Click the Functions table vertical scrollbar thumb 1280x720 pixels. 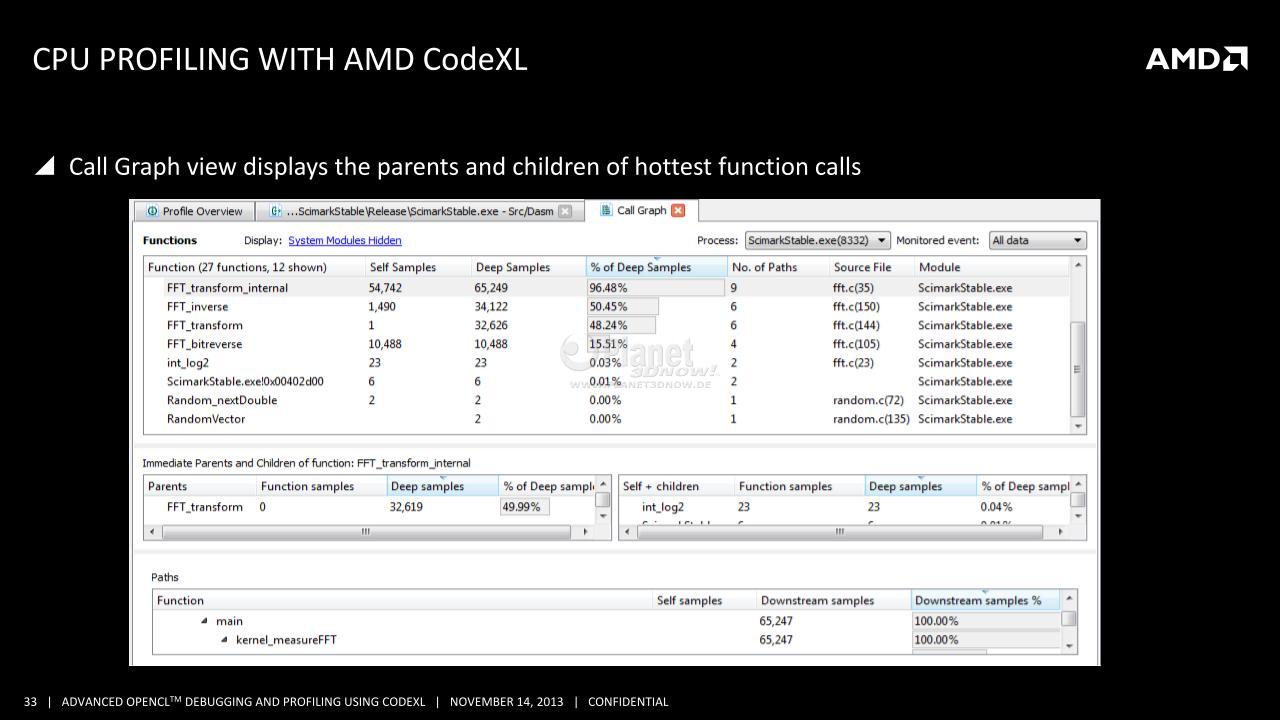pos(1078,369)
